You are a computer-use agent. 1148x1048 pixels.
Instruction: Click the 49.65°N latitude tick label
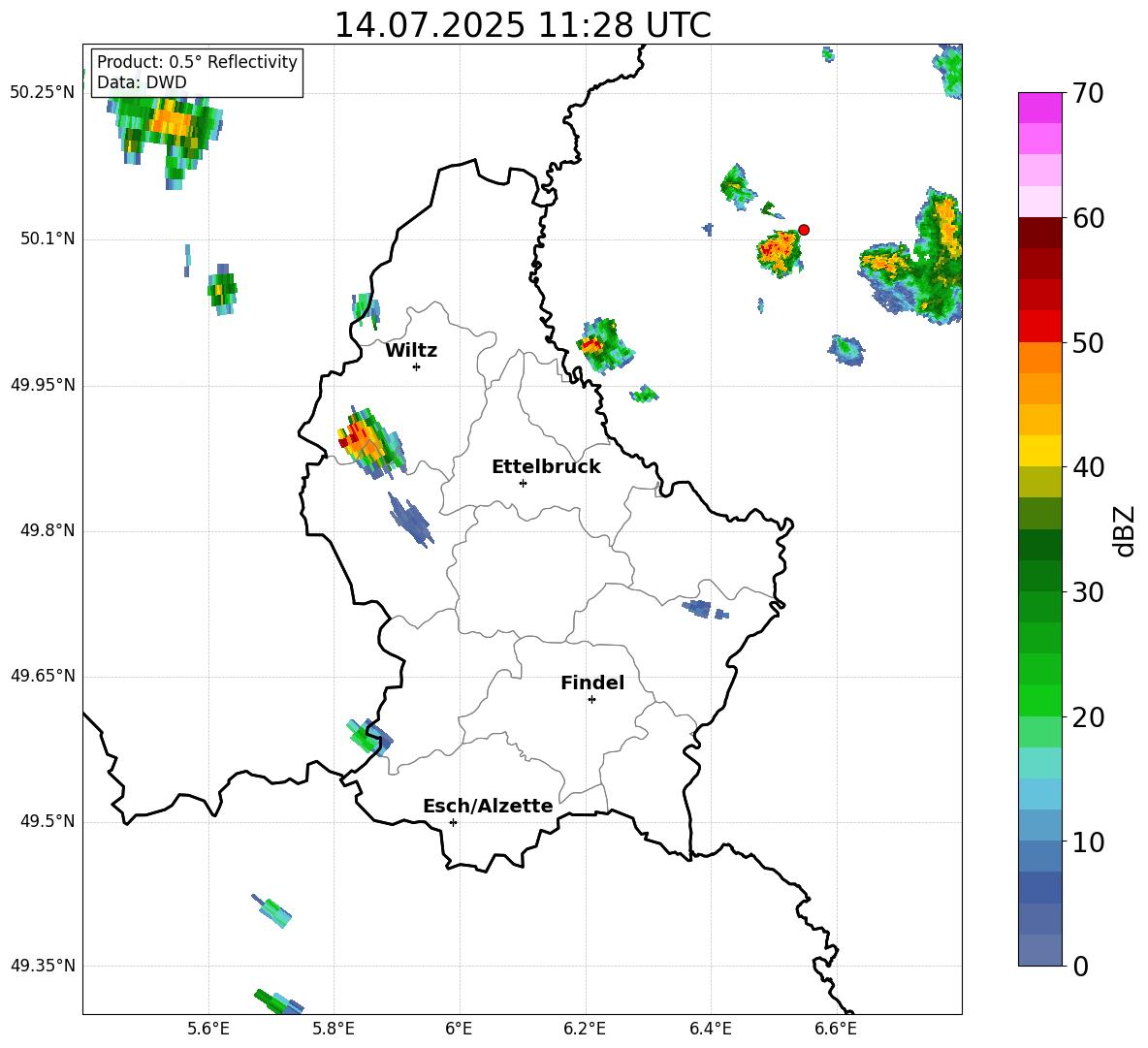pyautogui.click(x=42, y=676)
